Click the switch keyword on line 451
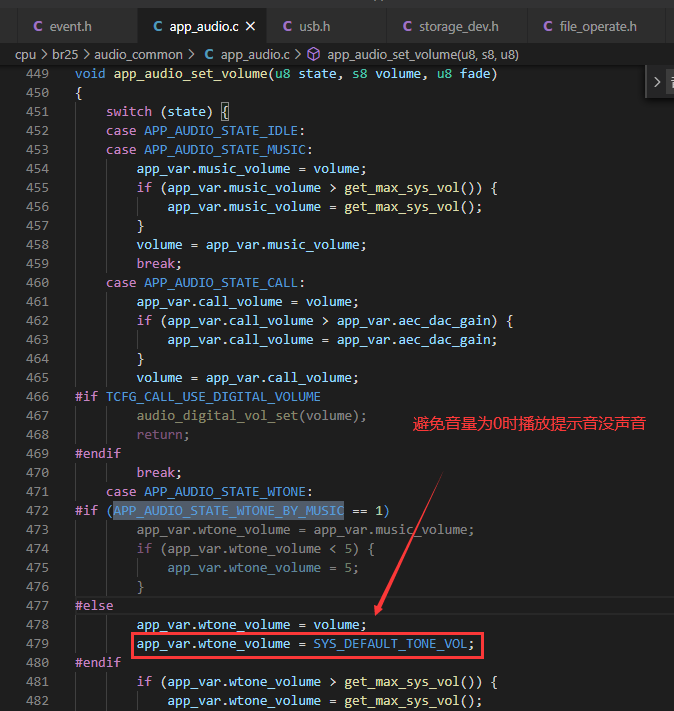 click(129, 112)
